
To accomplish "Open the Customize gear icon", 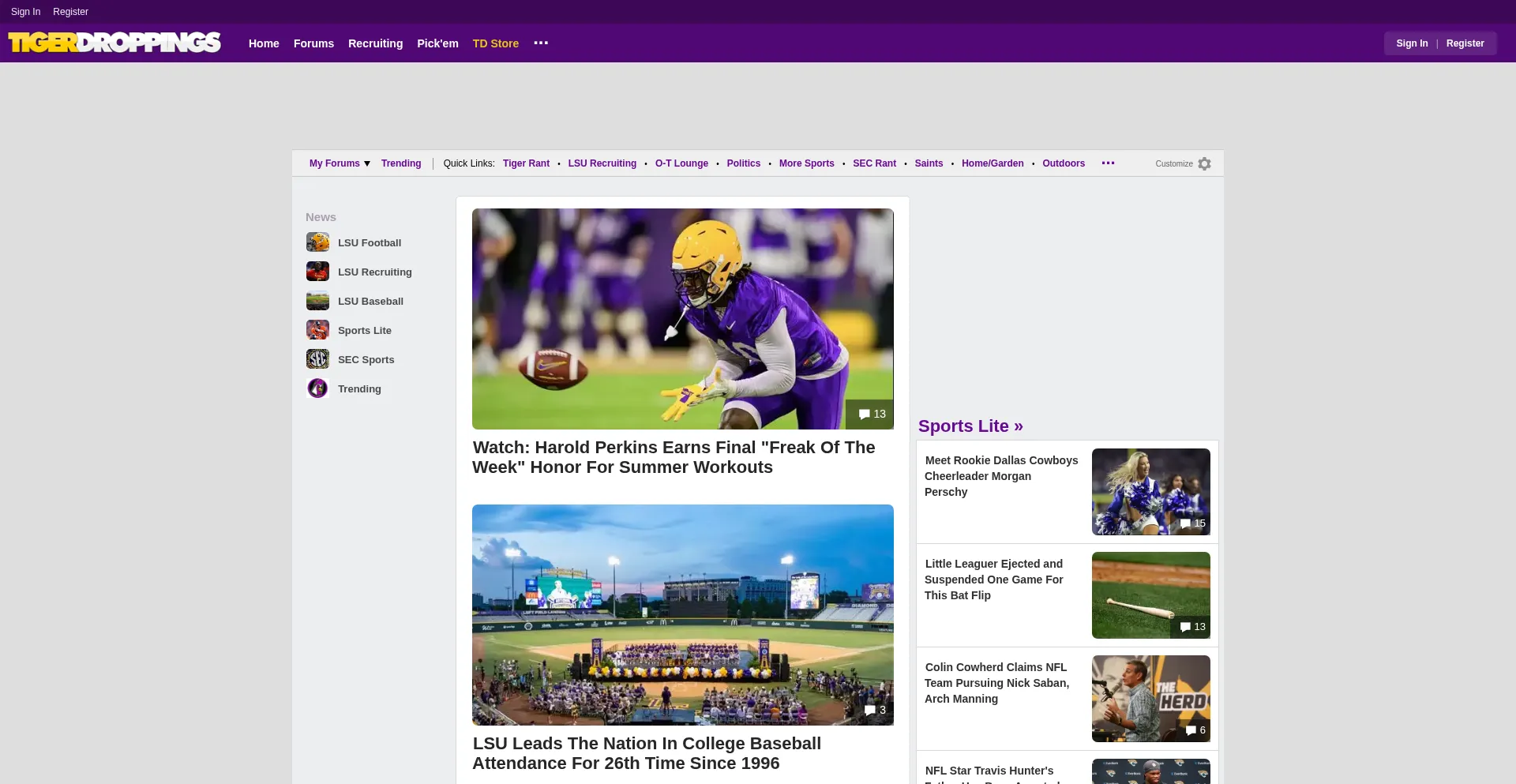I will pos(1204,163).
